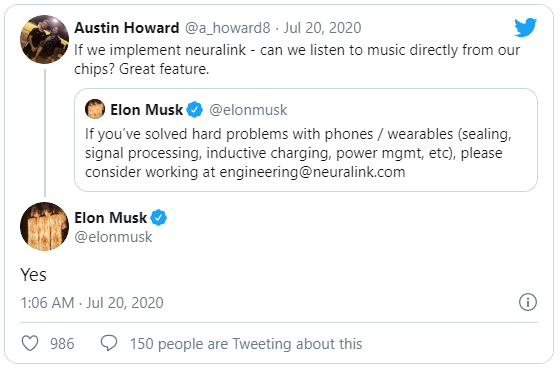The image size is (560, 370).
Task: Open @elonmusk handle under main tweet name
Action: click(113, 237)
